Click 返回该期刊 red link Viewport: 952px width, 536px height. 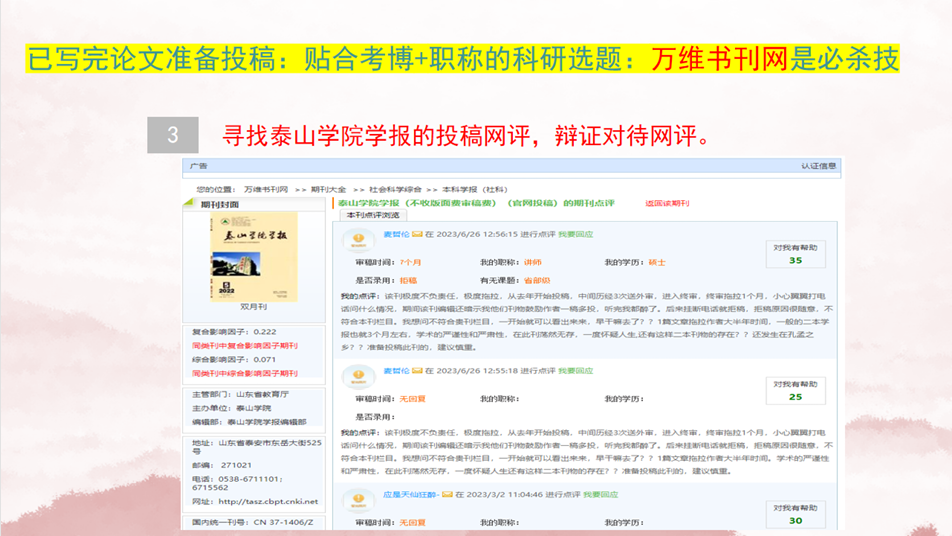tap(667, 203)
